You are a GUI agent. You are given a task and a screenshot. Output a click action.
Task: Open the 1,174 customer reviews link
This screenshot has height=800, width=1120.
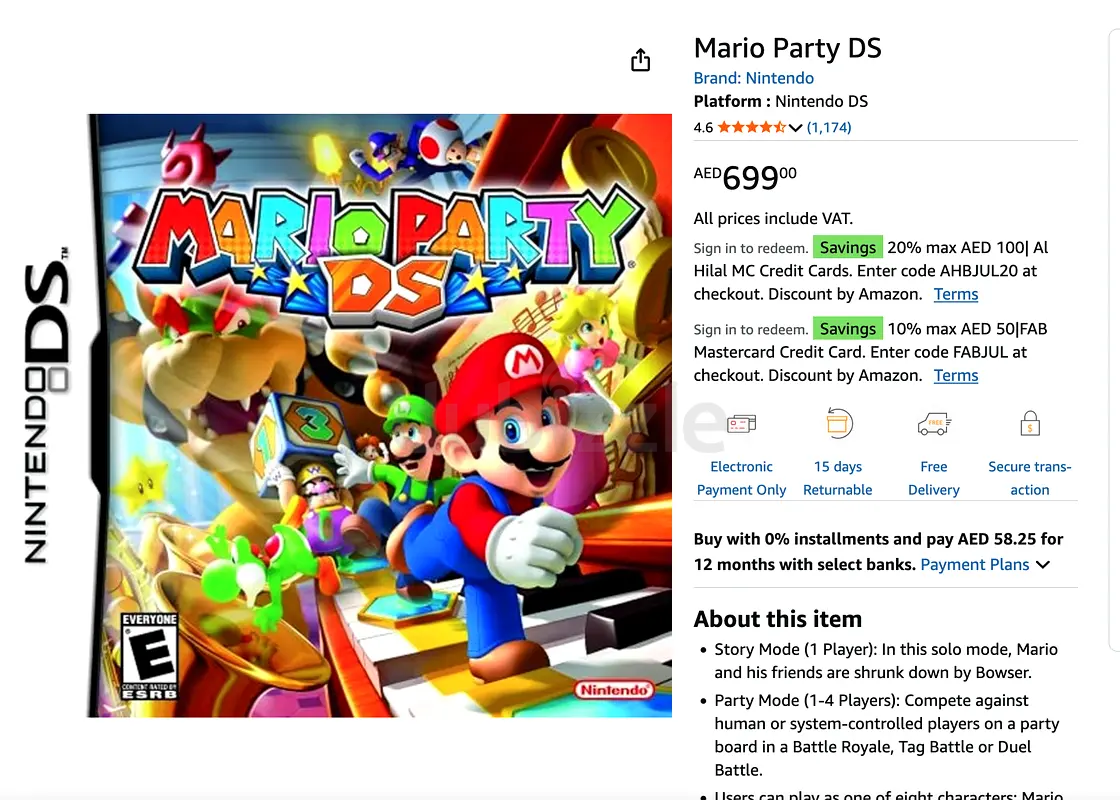click(x=829, y=127)
